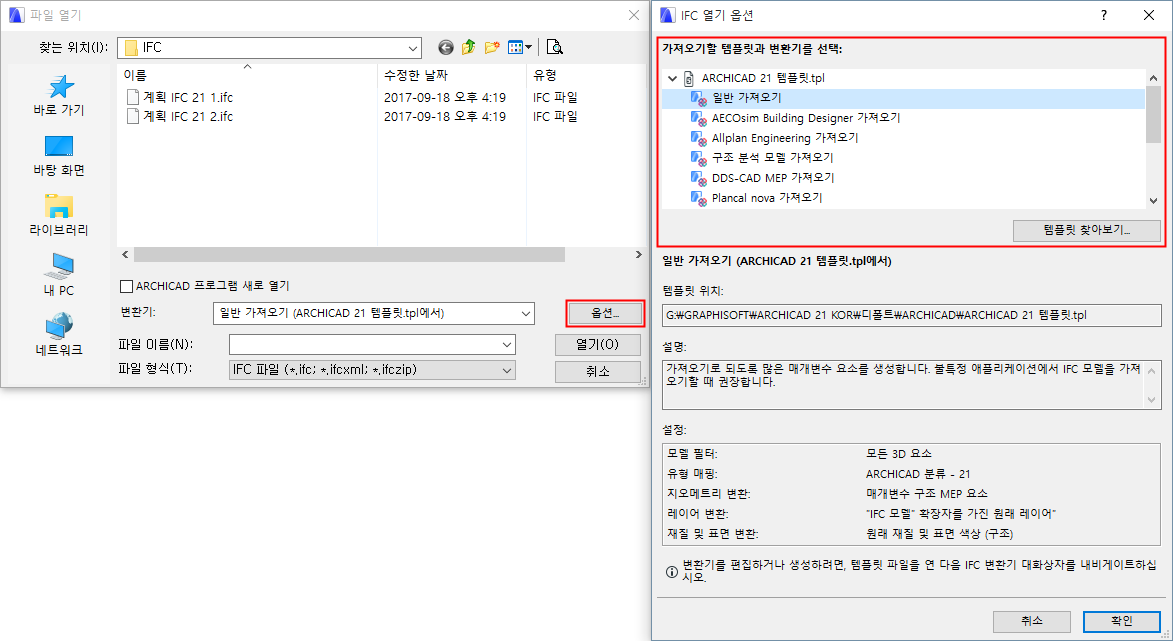The image size is (1173, 641).
Task: Open the 파일 이름 combo box dropdown
Action: [508, 345]
